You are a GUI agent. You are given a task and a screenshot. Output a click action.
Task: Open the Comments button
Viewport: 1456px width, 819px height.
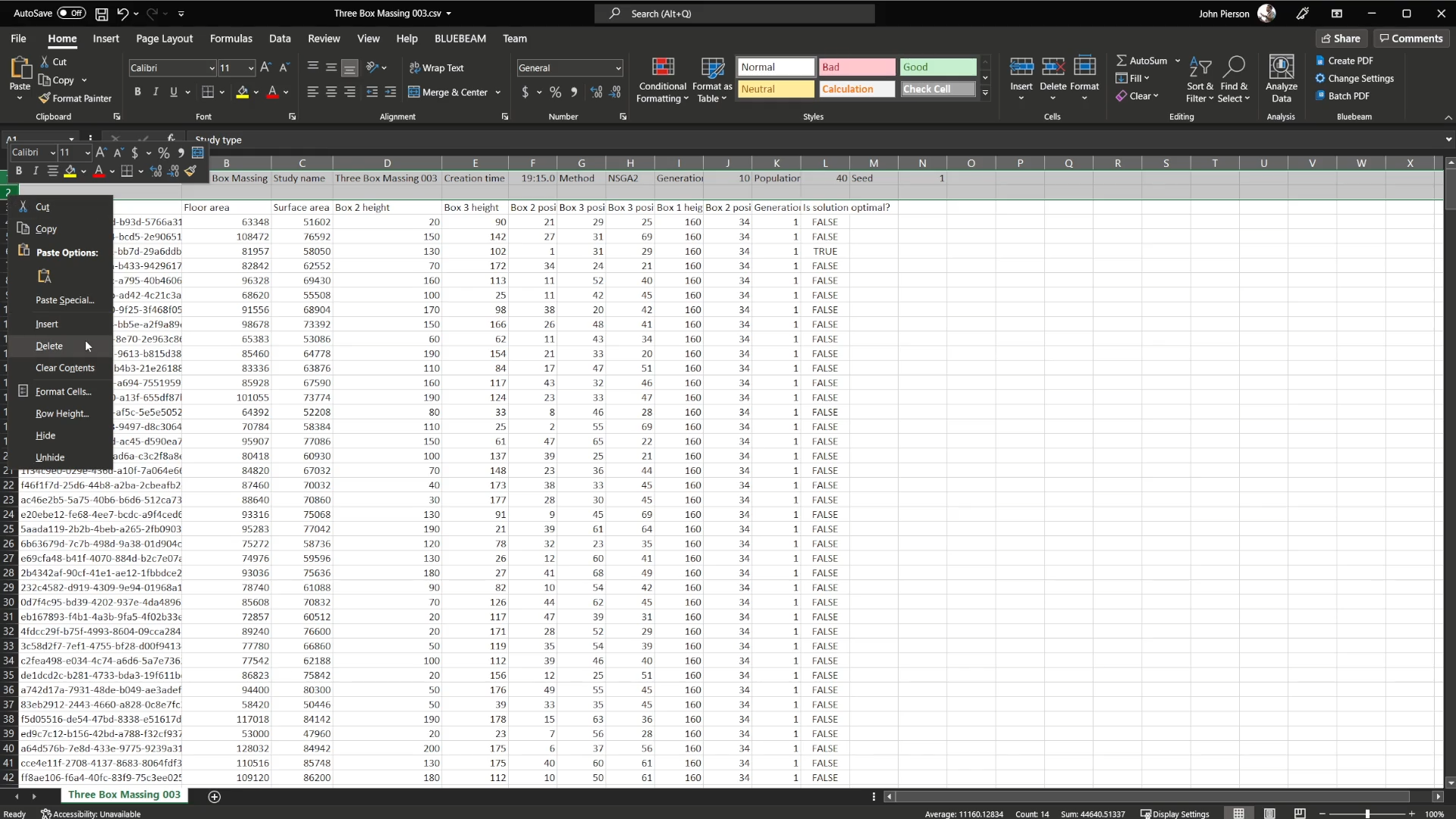click(x=1410, y=39)
